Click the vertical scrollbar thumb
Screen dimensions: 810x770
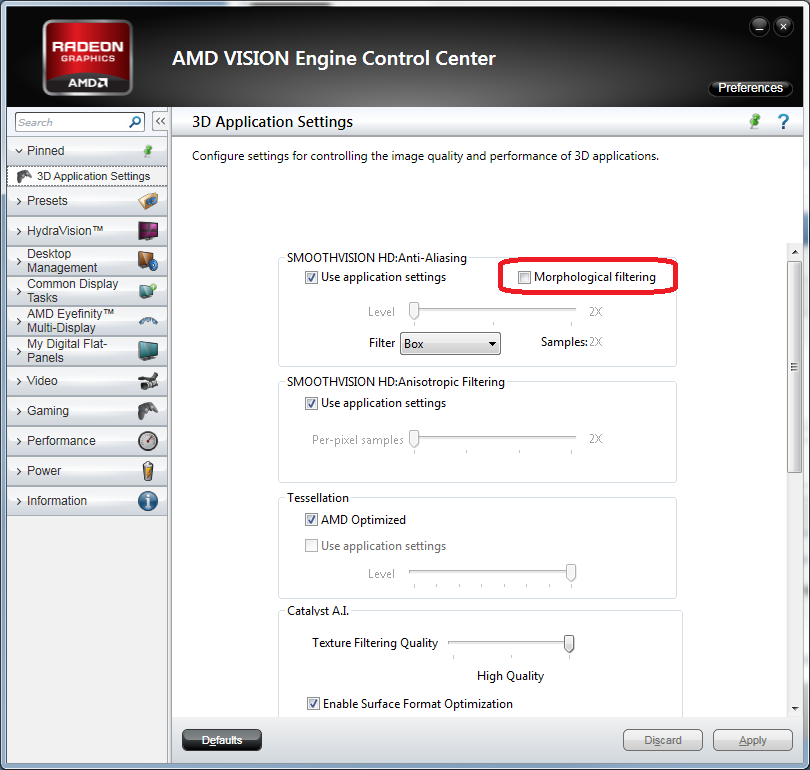tap(795, 367)
